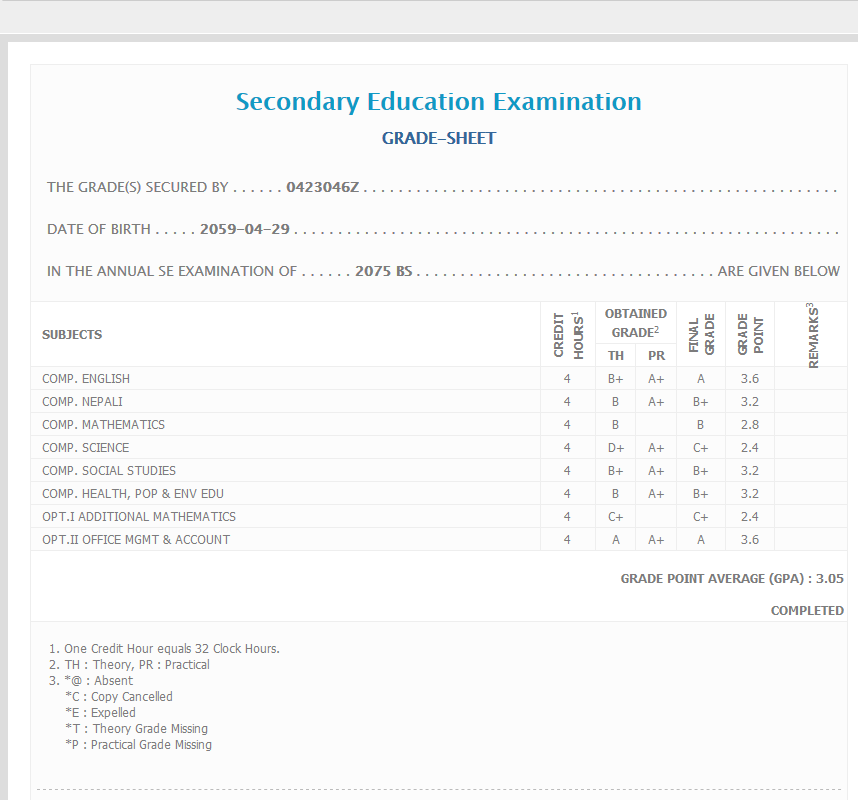The image size is (858, 800).
Task: Click the Practical Grade Missing footnote
Action: 150,745
